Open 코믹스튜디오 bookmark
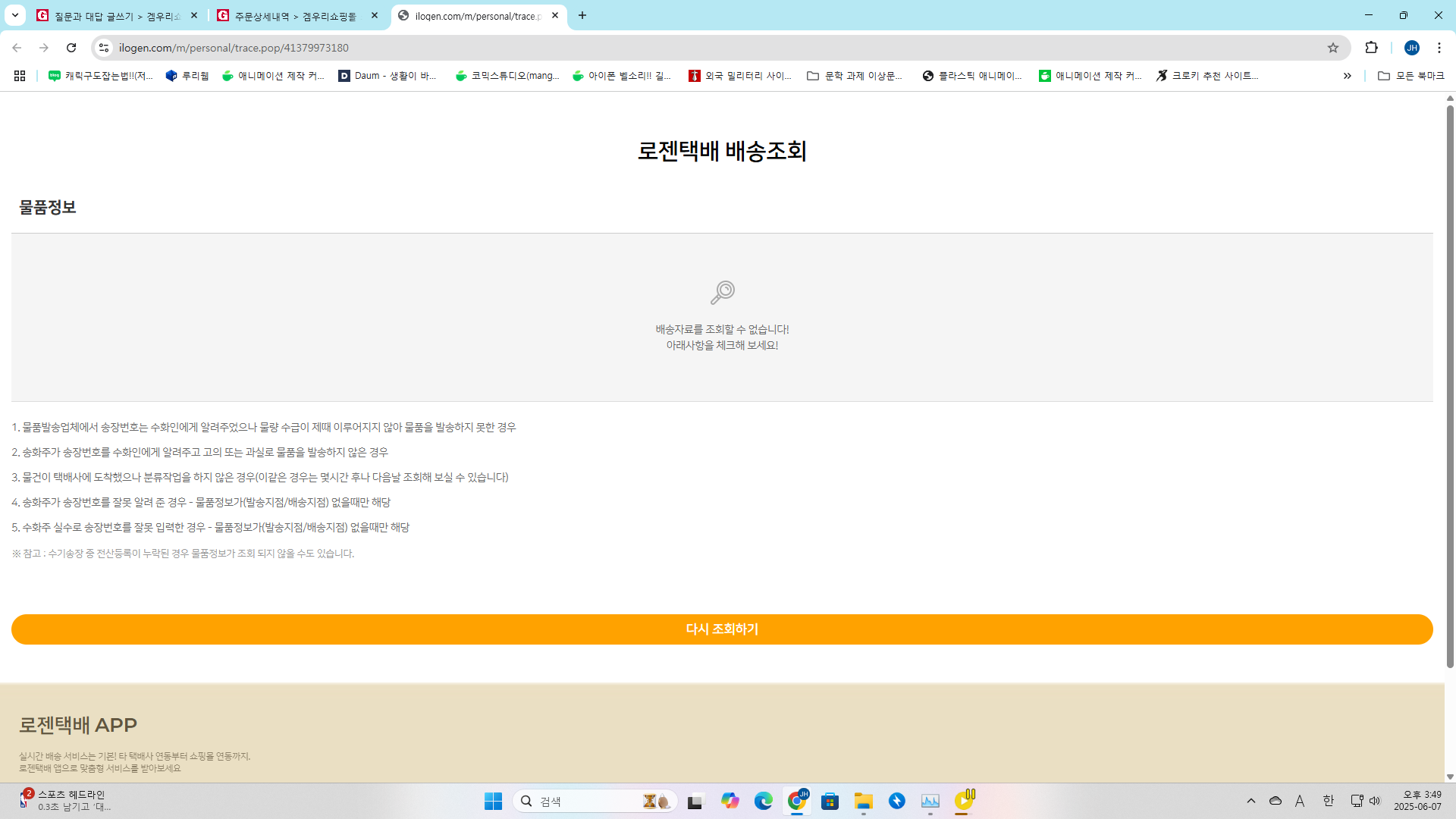The width and height of the screenshot is (1456, 819). [507, 76]
